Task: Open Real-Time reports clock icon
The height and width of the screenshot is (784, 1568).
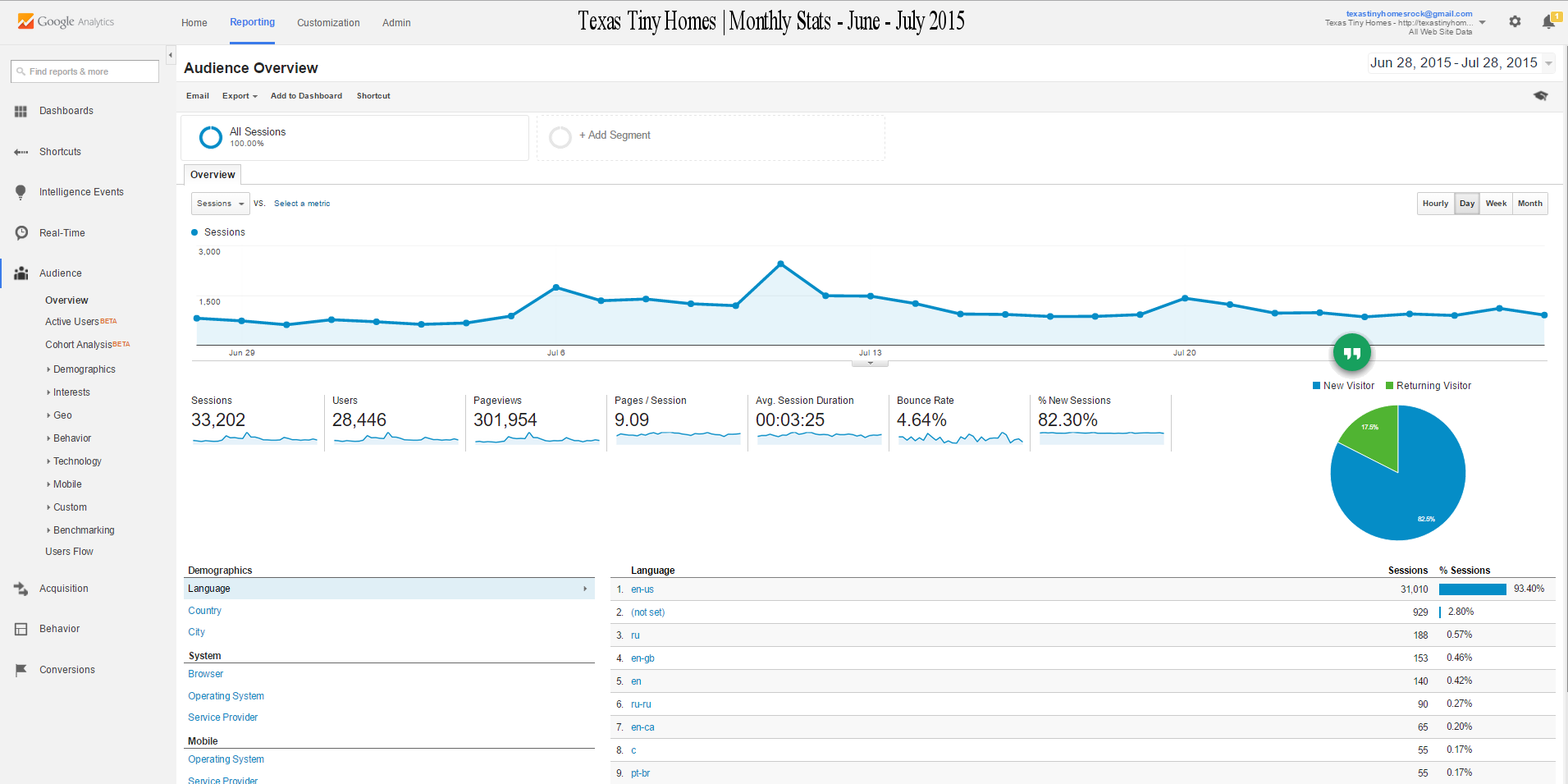Action: [x=21, y=233]
